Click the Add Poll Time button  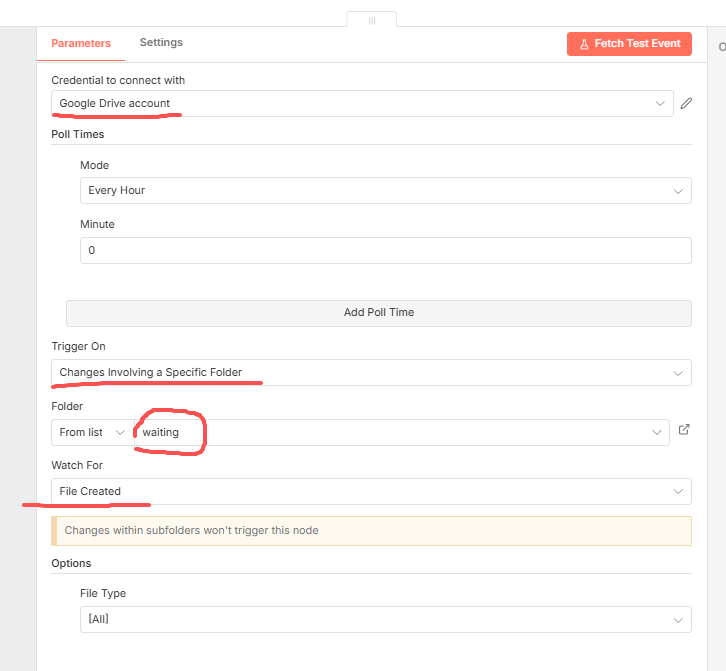point(378,313)
